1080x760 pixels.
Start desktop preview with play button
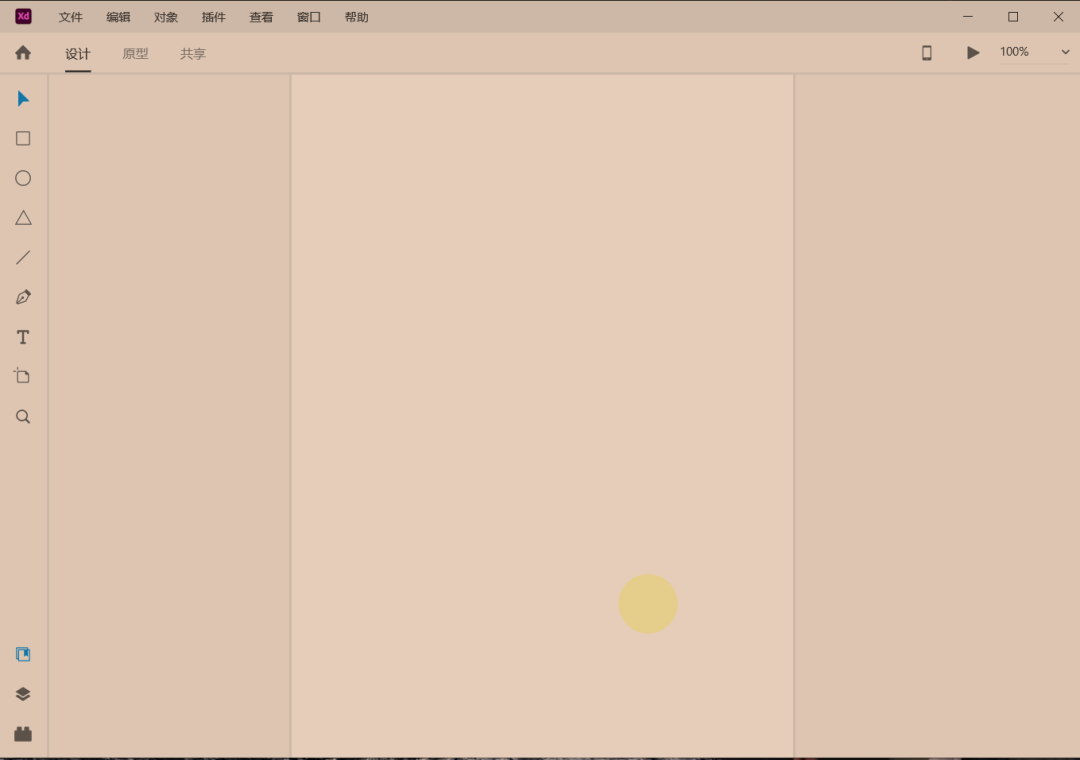973,52
